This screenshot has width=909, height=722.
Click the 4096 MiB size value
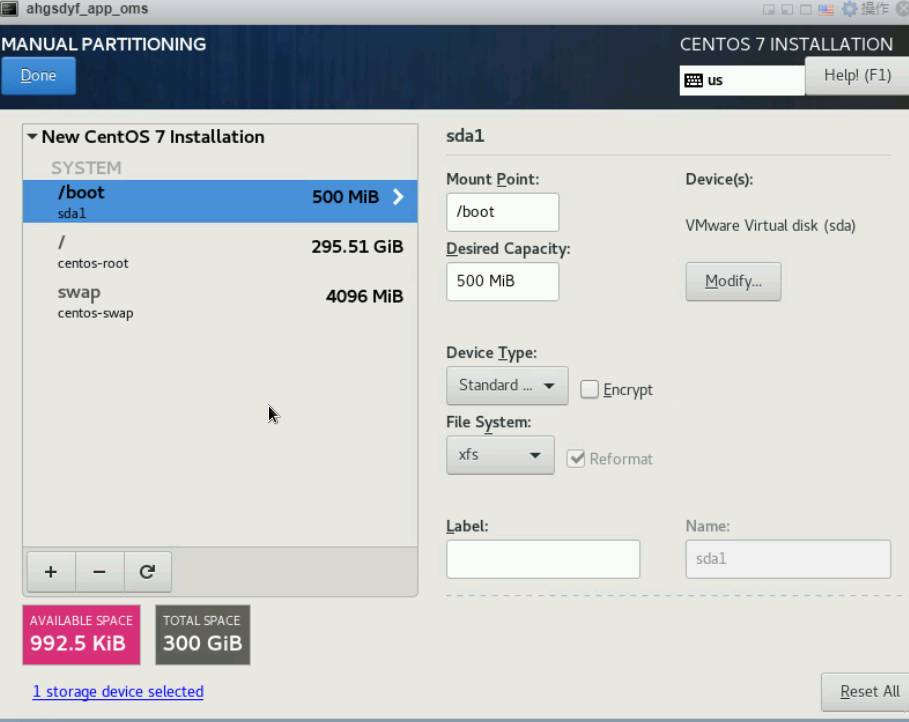pyautogui.click(x=364, y=296)
